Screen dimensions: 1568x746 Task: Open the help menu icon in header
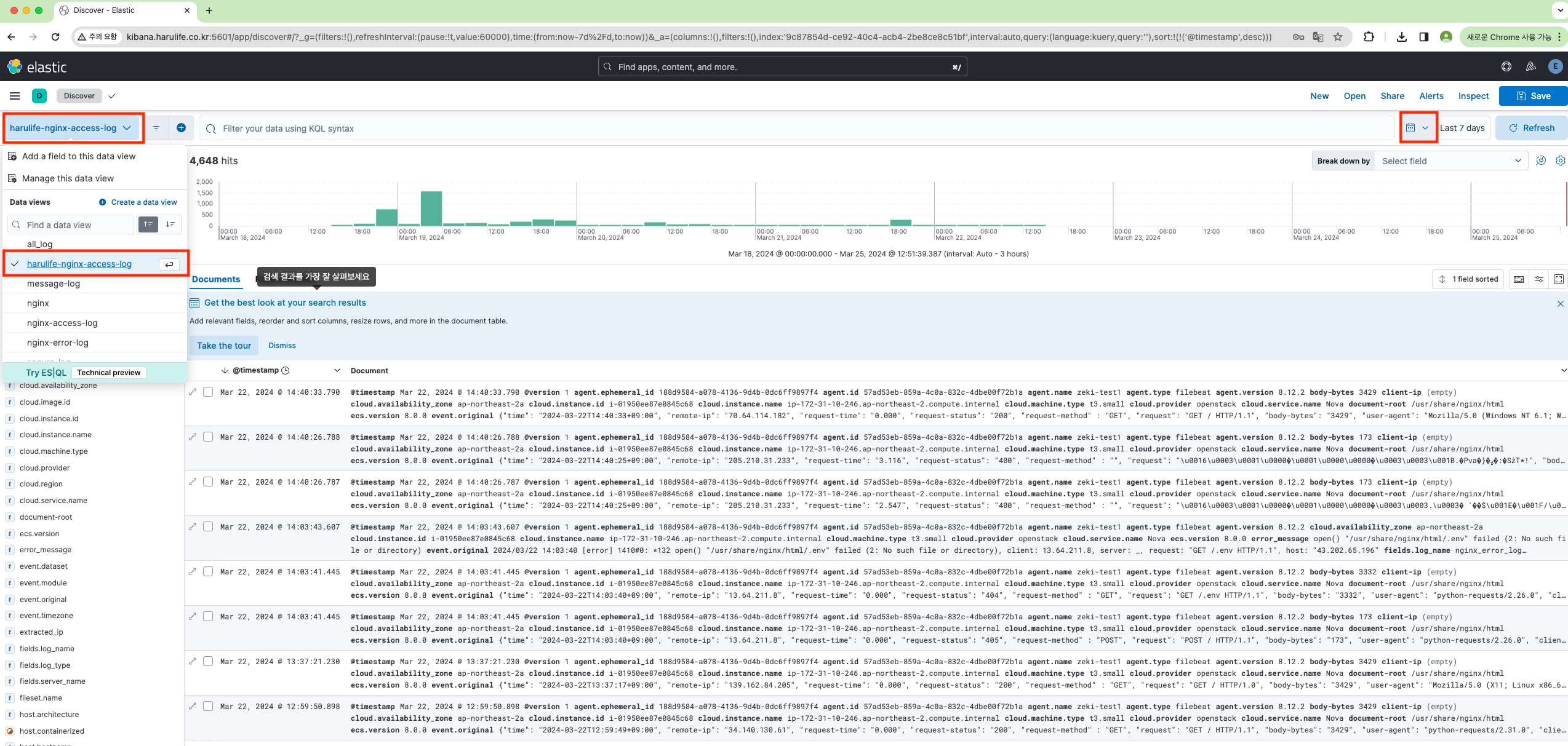(1506, 66)
